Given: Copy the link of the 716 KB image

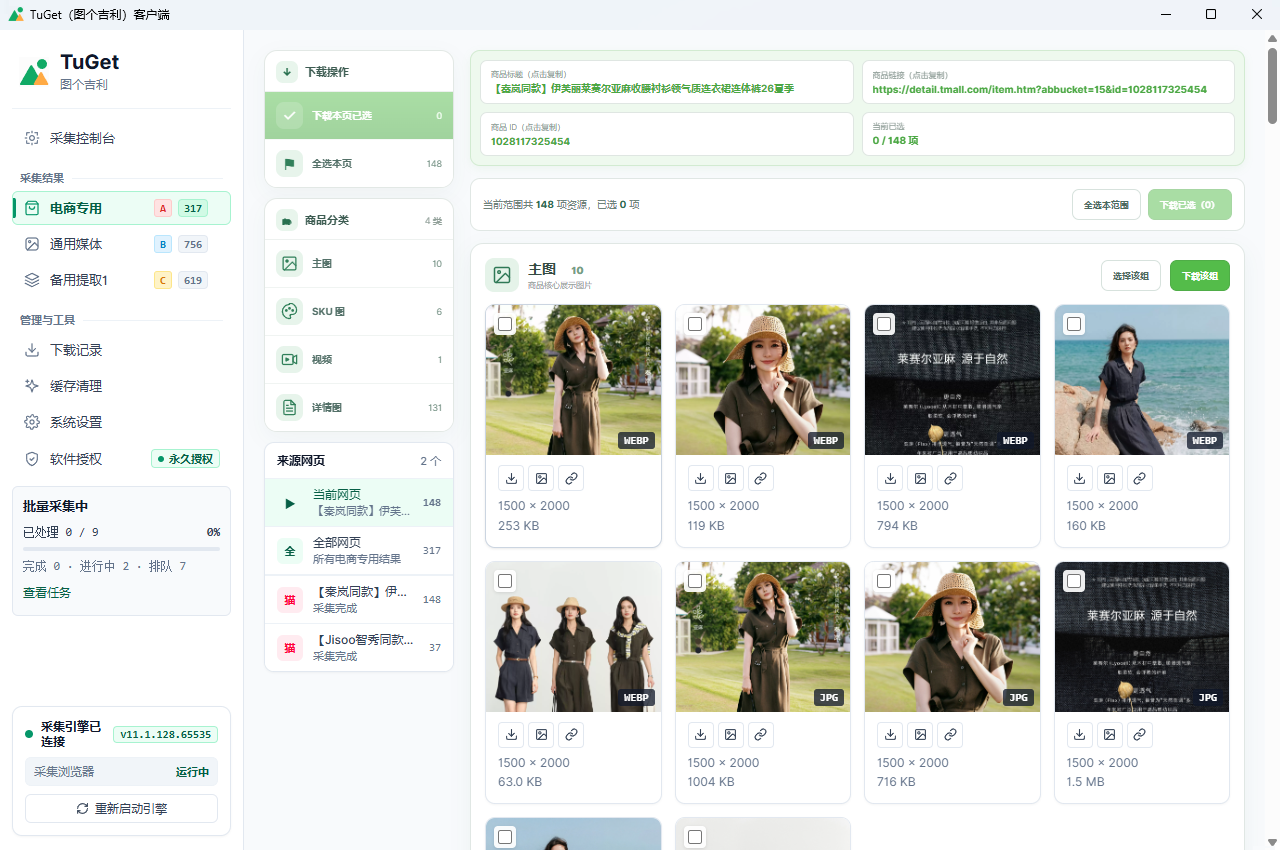Looking at the screenshot, I should 950,735.
